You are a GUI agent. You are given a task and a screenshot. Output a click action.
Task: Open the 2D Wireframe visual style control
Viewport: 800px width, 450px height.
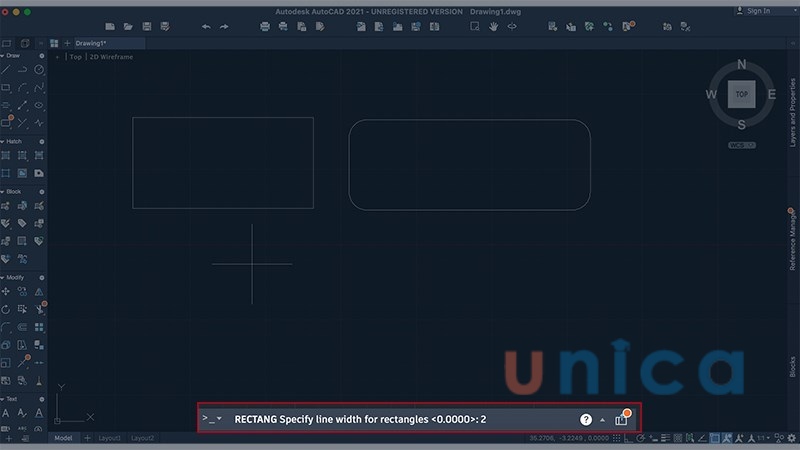111,57
